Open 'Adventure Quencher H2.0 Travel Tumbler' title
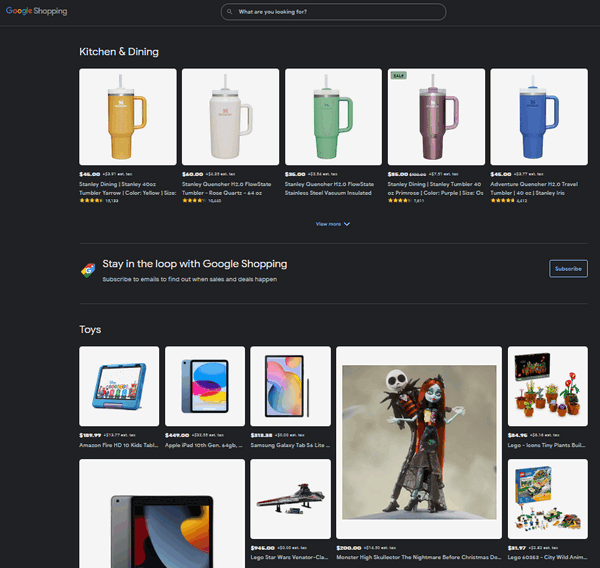 [x=534, y=188]
